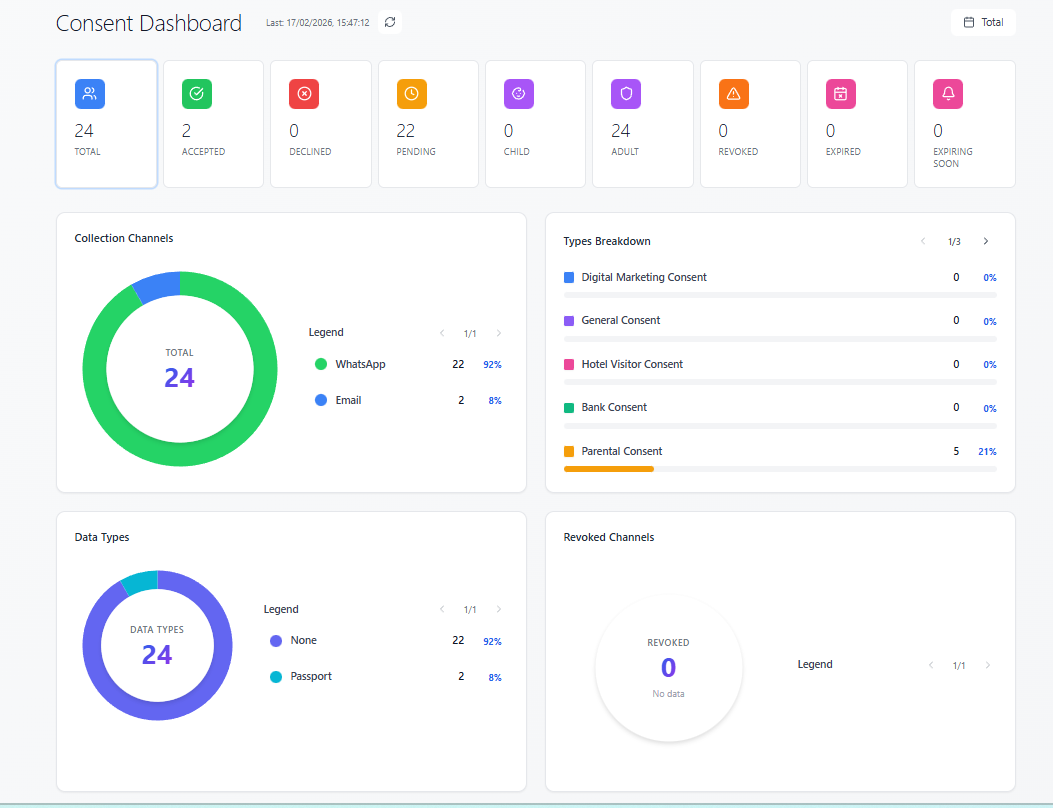Click the Child consent icon

518,93
